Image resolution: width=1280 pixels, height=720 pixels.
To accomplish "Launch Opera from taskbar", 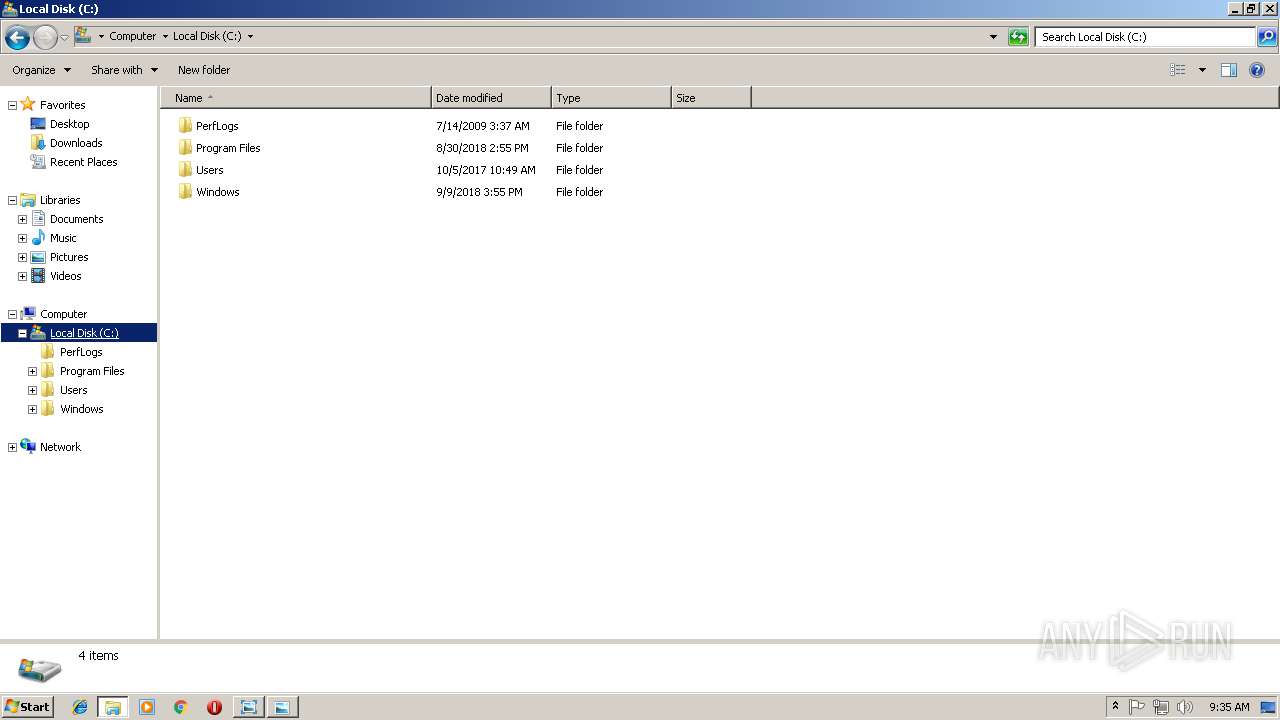I will (x=214, y=707).
